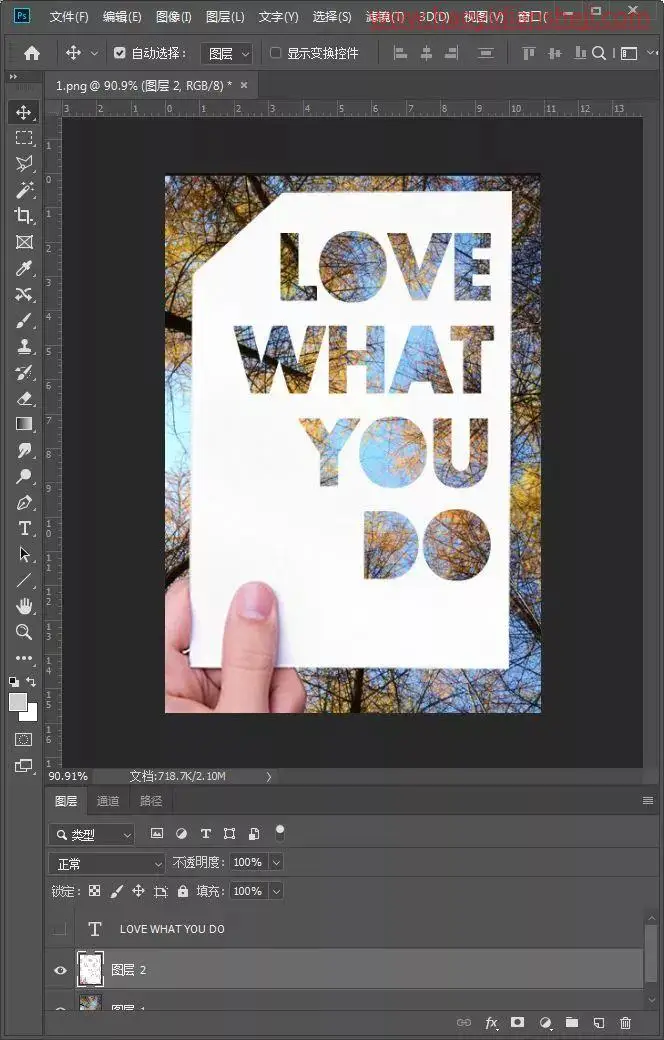Click the search magnifier in options bar
664x1040 pixels.
click(598, 54)
